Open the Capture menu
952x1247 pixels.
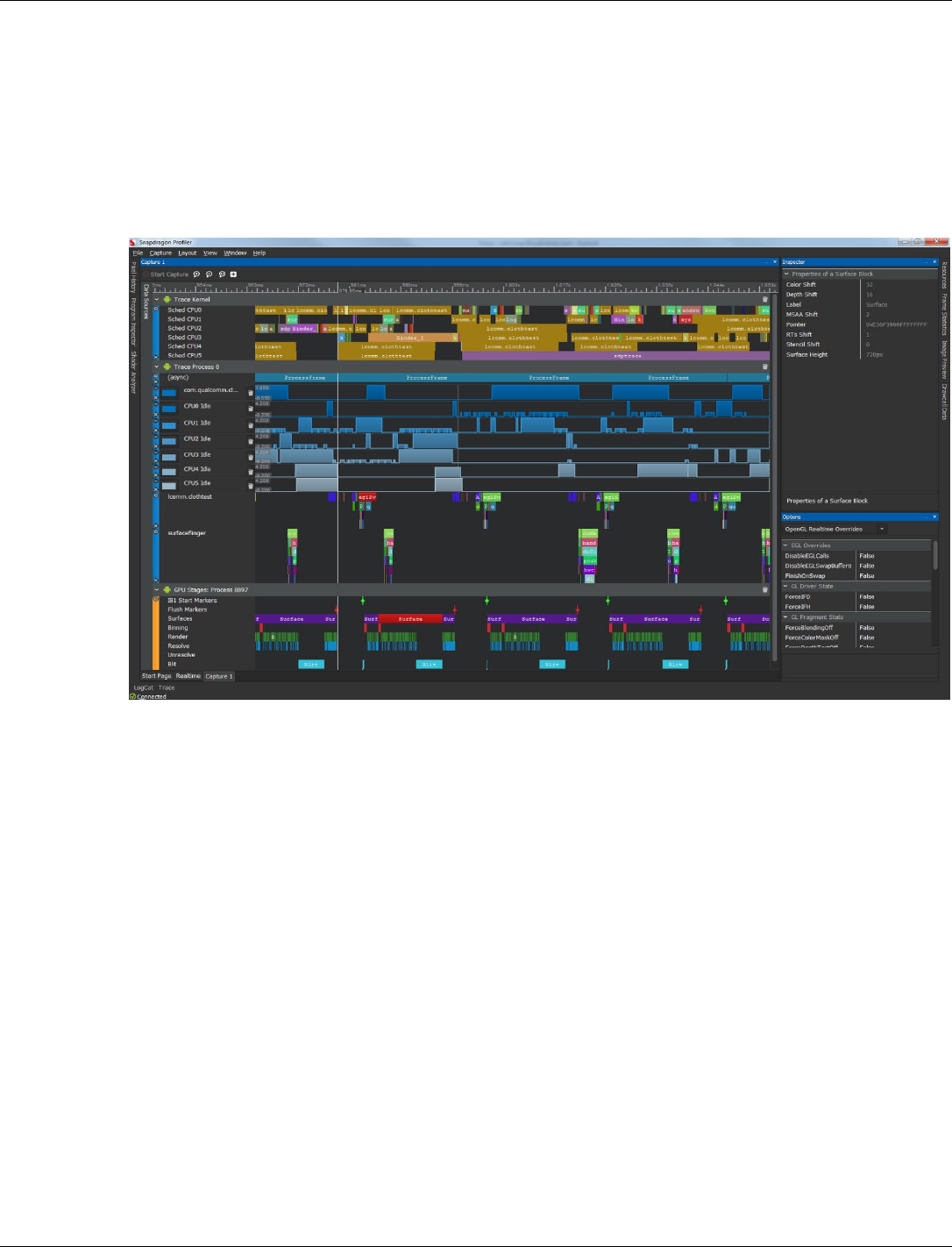tap(160, 253)
